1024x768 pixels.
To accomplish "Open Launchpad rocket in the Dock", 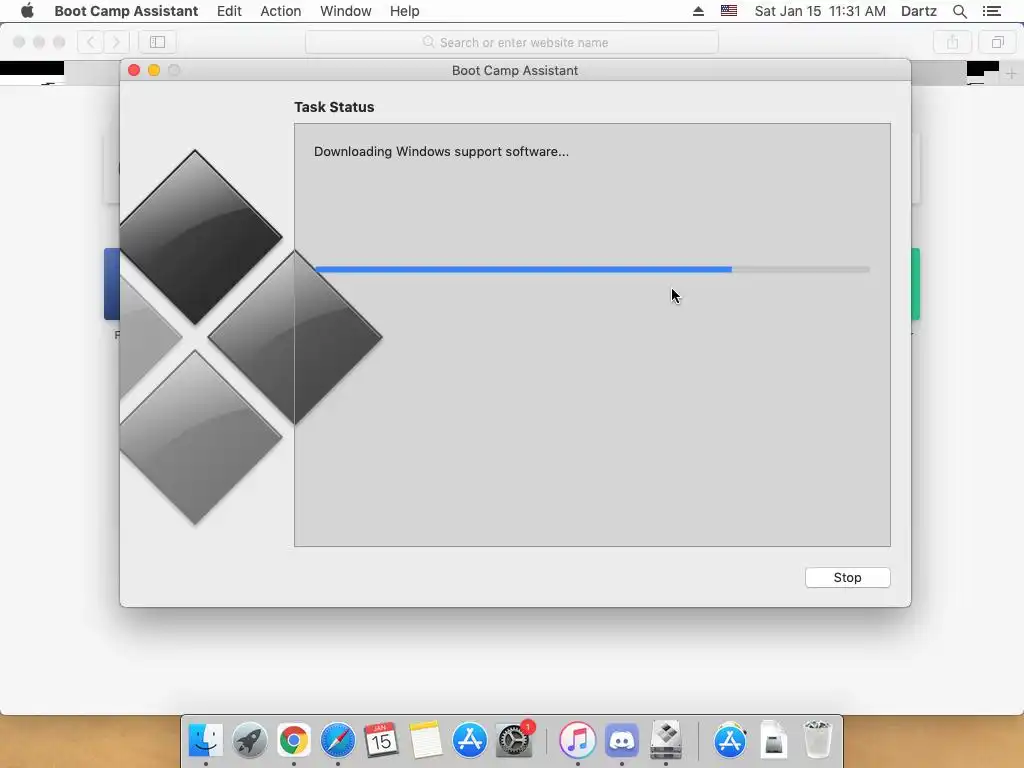I will click(249, 740).
